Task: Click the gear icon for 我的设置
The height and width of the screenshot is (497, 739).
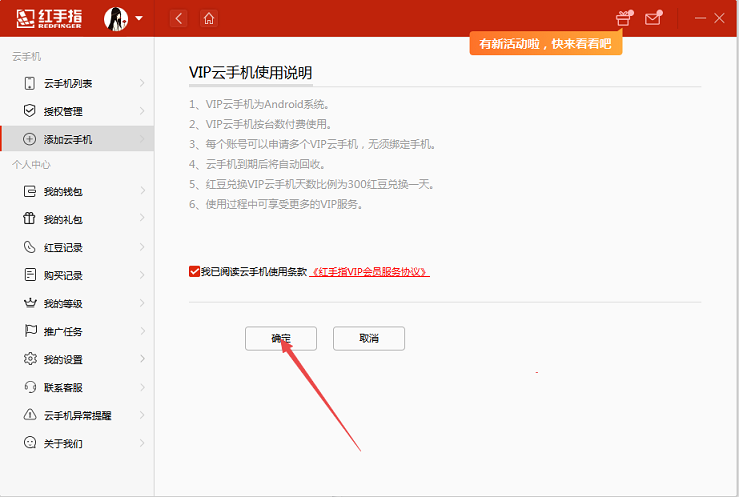Action: click(30, 358)
